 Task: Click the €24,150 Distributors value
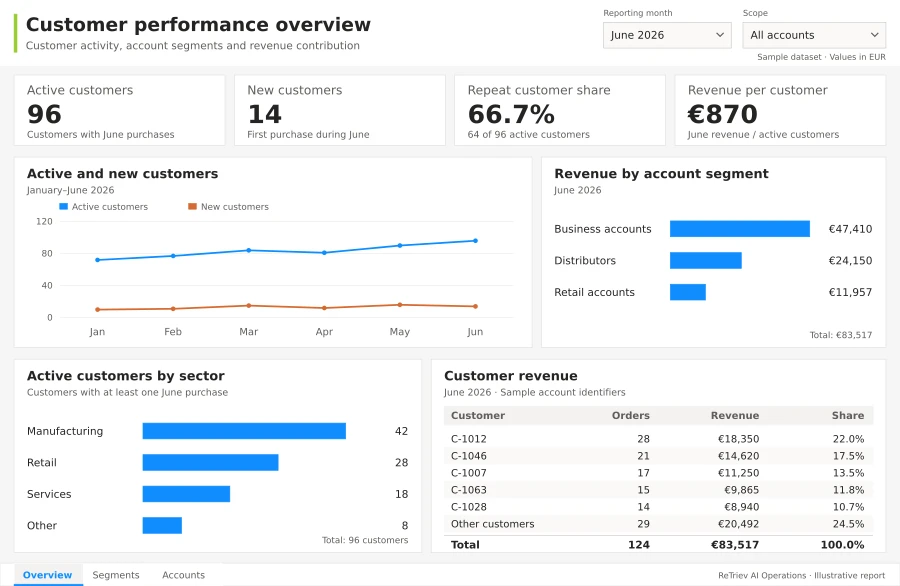pyautogui.click(x=850, y=260)
